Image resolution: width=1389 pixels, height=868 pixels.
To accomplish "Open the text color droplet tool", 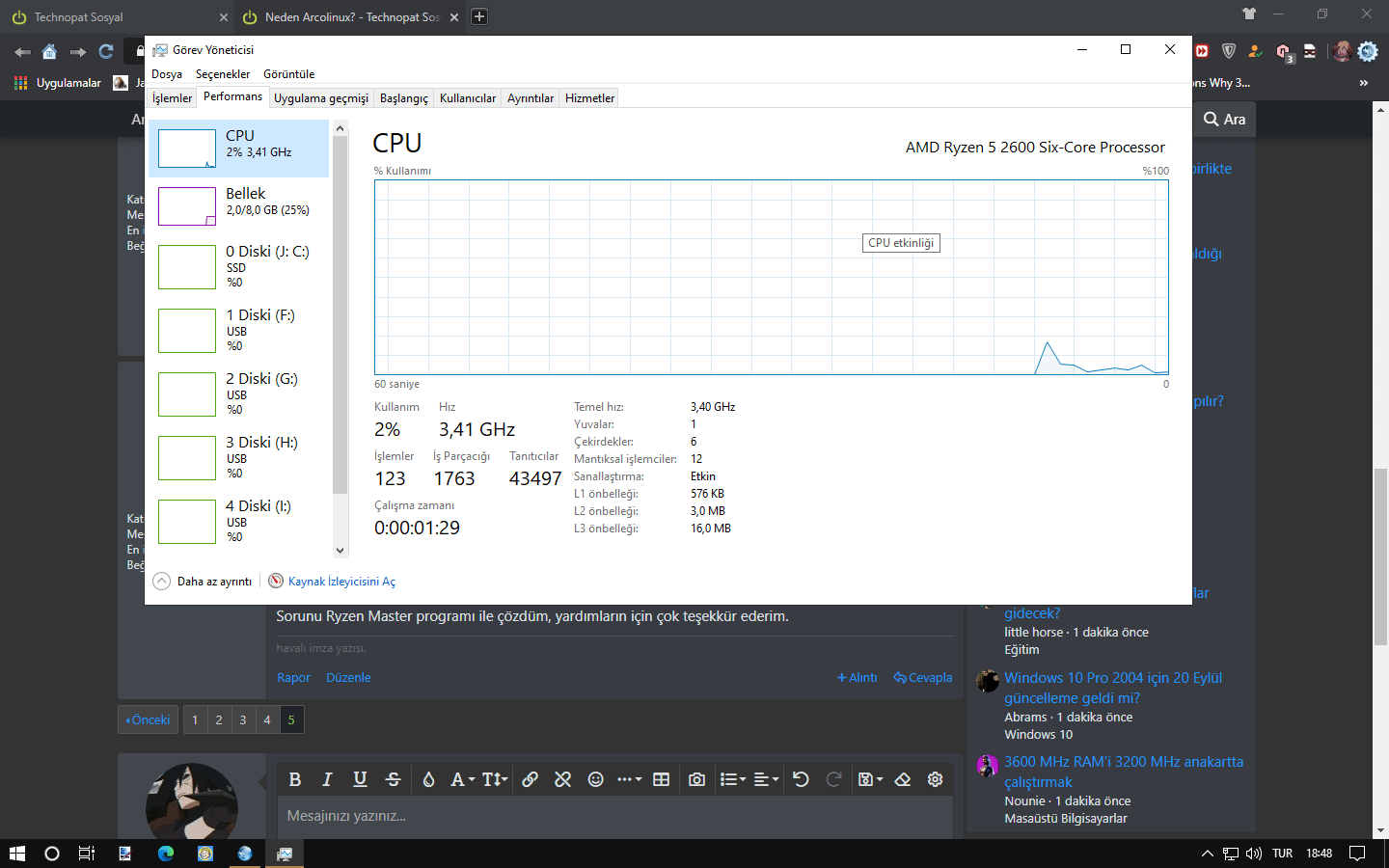I will [x=428, y=779].
